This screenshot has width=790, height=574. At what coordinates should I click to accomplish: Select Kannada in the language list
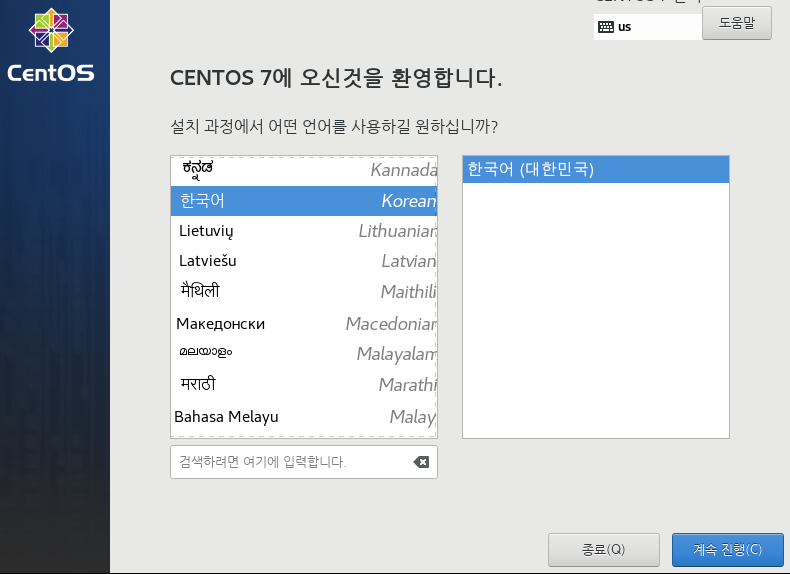[304, 170]
